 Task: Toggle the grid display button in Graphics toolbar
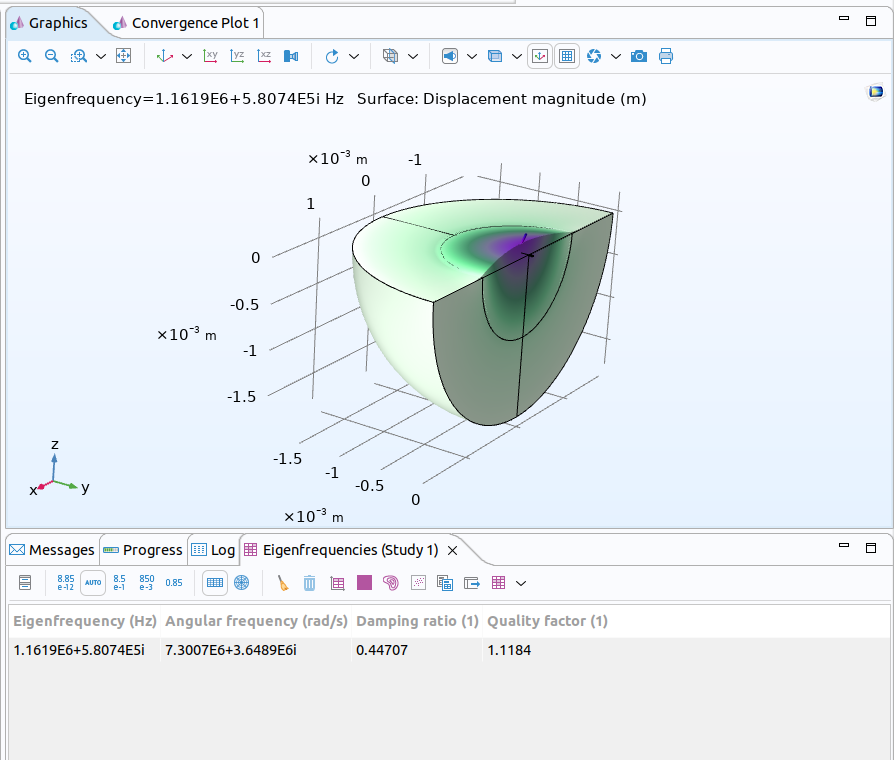[x=567, y=56]
